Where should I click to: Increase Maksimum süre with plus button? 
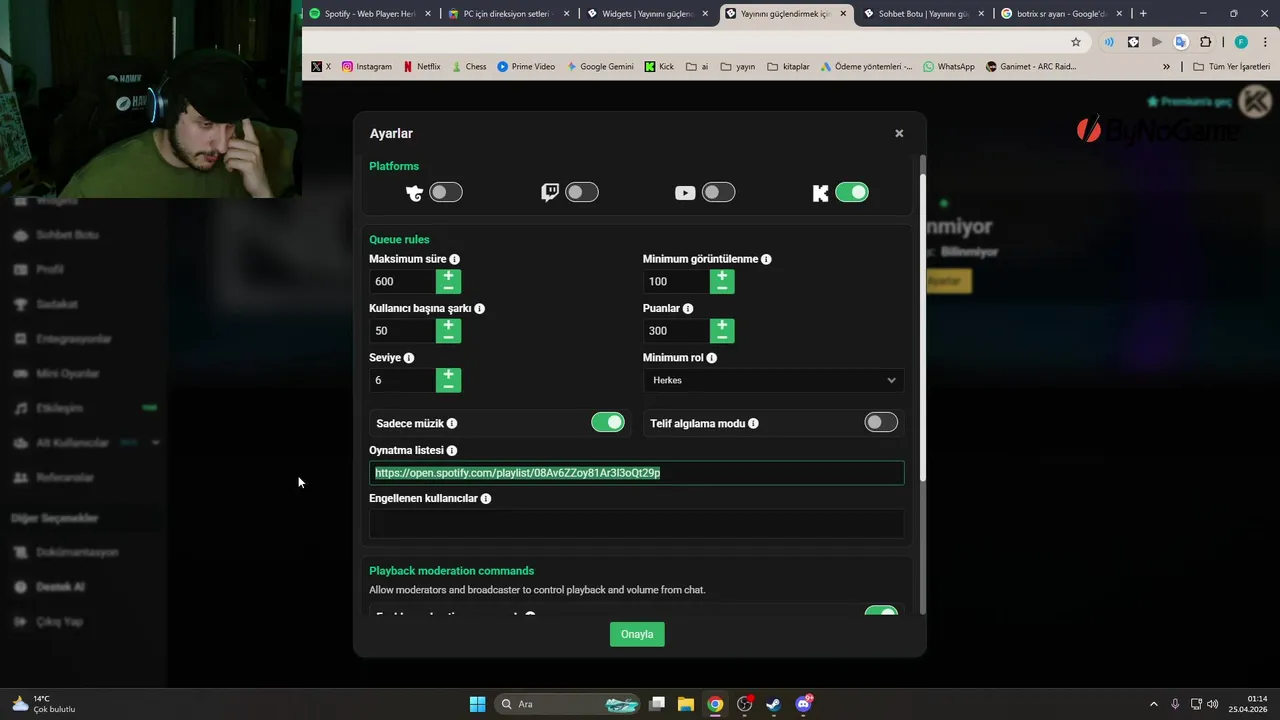(x=448, y=275)
